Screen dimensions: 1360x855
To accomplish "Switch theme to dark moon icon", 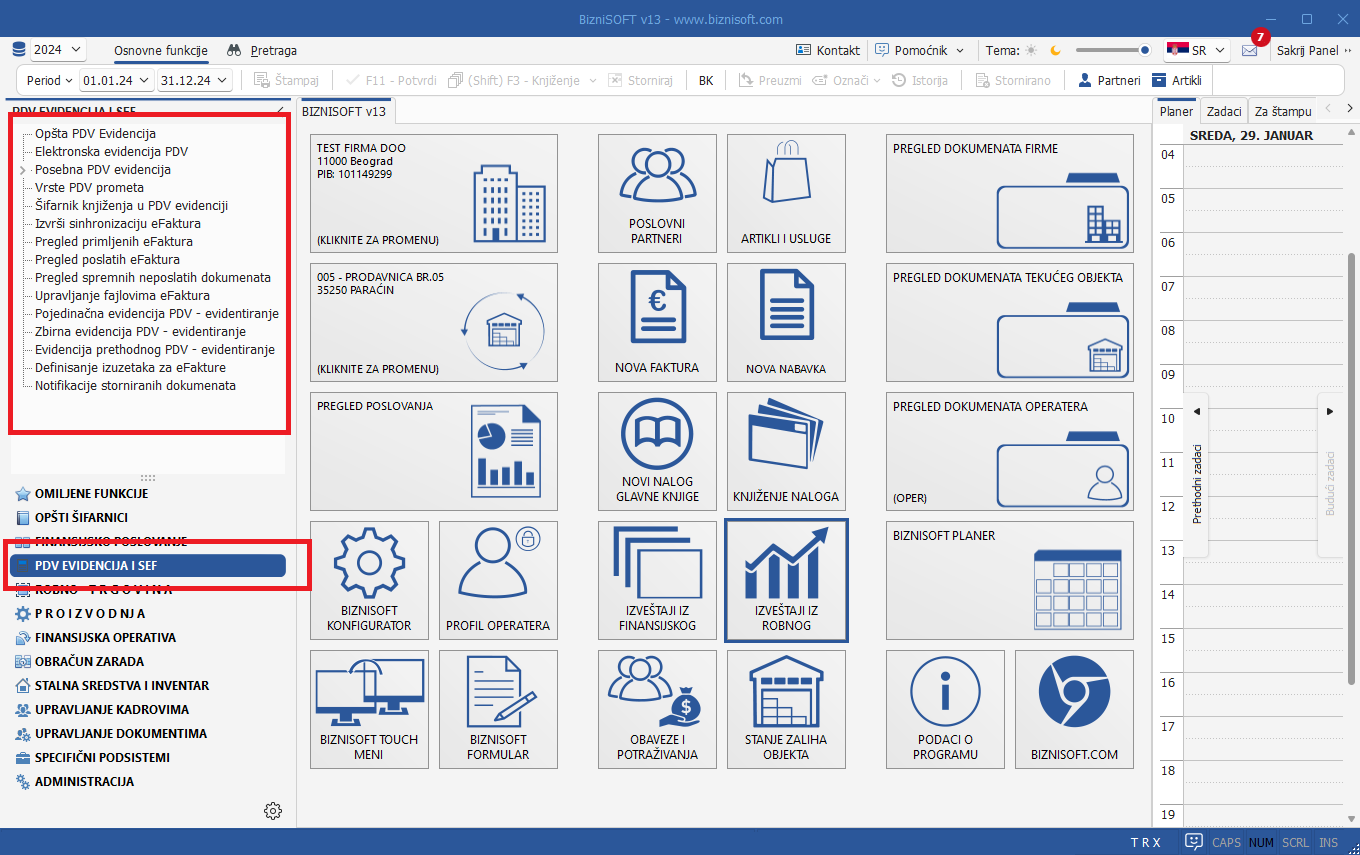I will point(1055,50).
